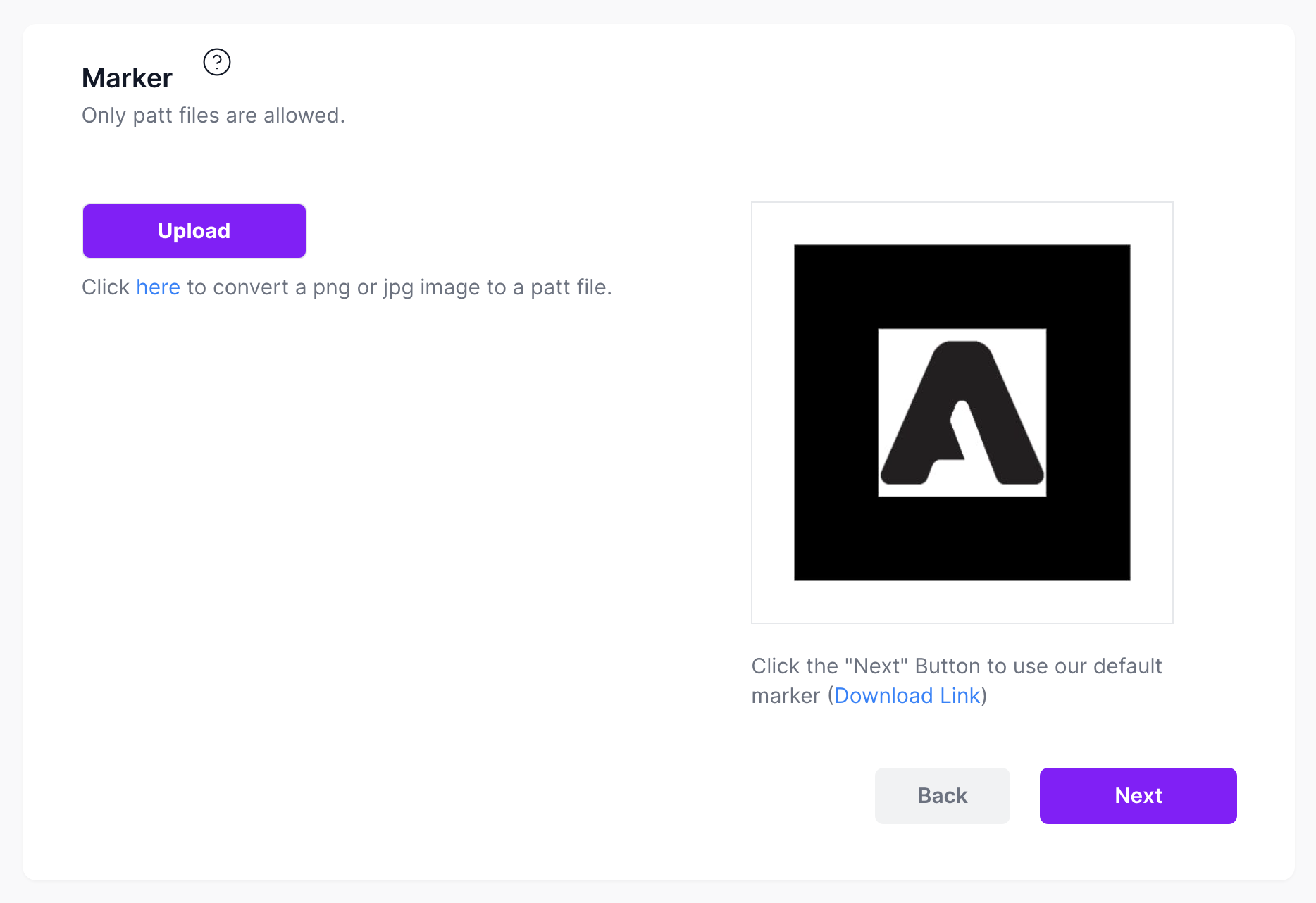This screenshot has height=903, width=1316.
Task: Click the 'patt file' text ending the sentence
Action: [x=569, y=287]
